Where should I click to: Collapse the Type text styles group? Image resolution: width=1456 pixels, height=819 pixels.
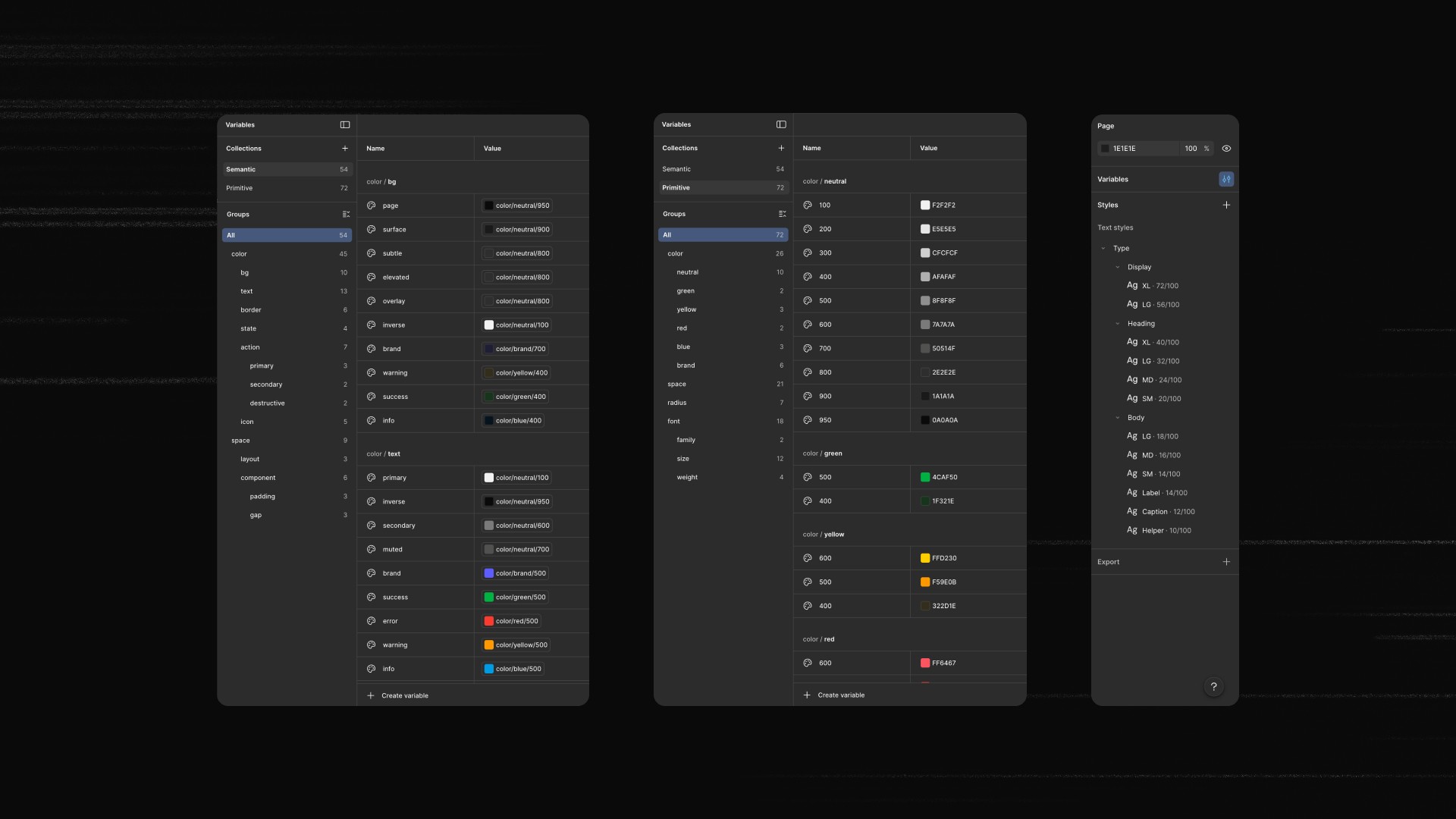tap(1103, 249)
